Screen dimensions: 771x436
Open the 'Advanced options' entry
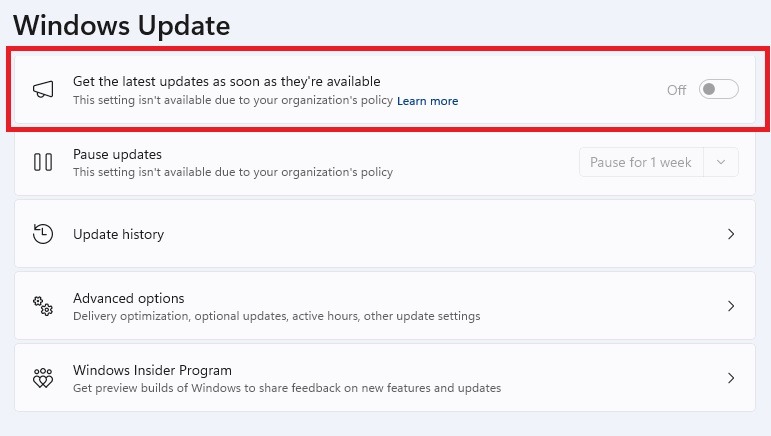[385, 306]
